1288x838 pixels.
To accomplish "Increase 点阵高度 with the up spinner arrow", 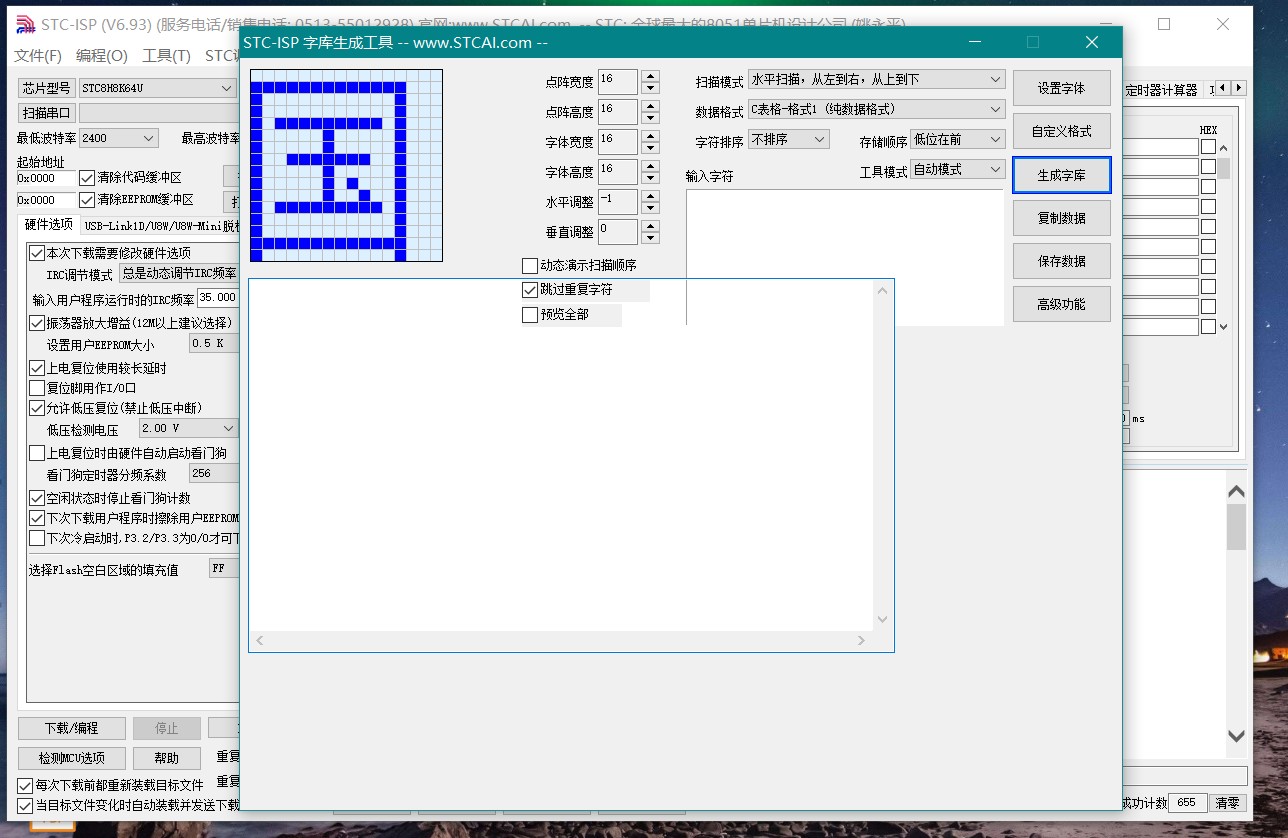I will [651, 106].
